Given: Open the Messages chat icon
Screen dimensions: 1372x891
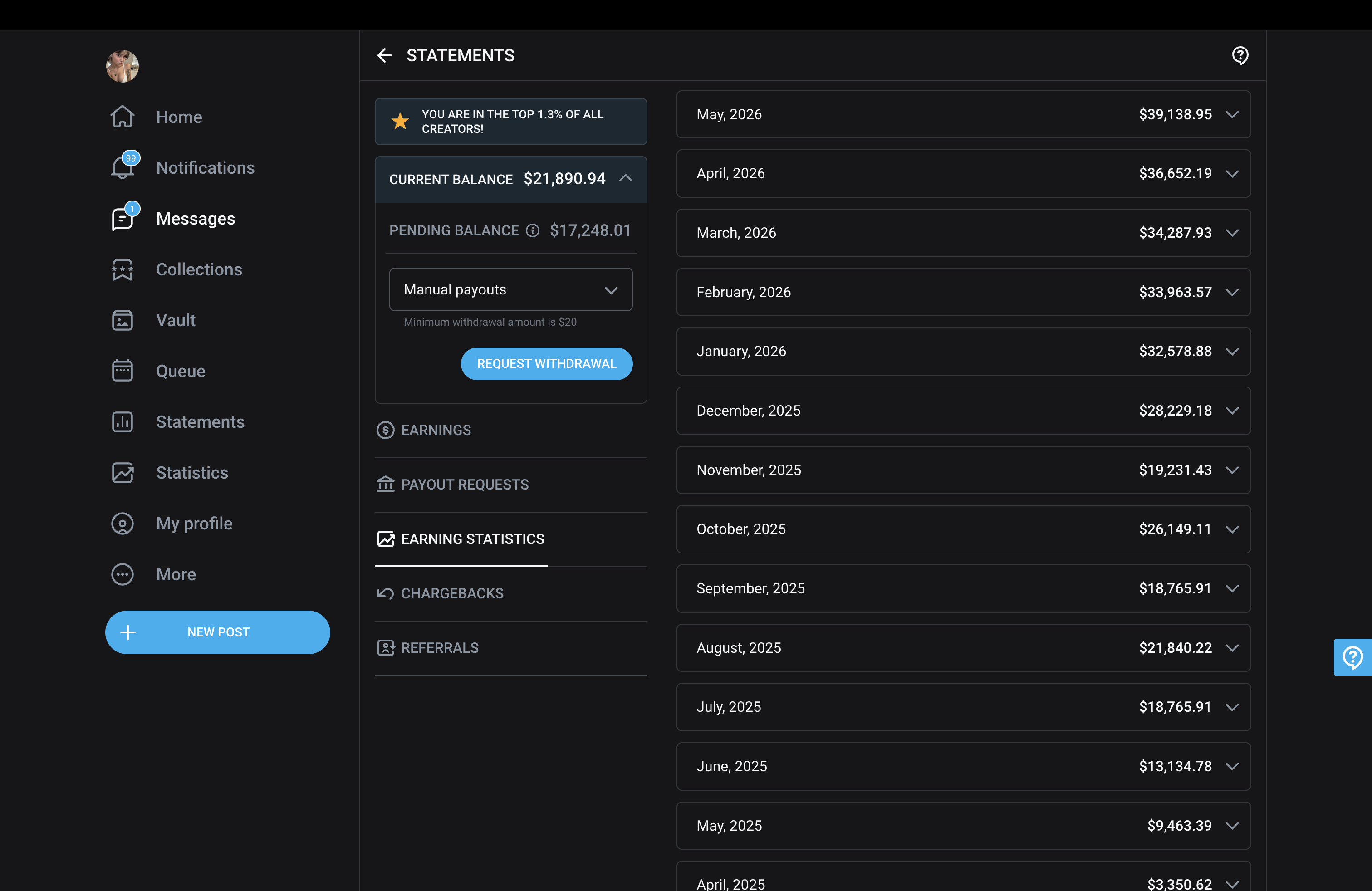Looking at the screenshot, I should point(123,219).
